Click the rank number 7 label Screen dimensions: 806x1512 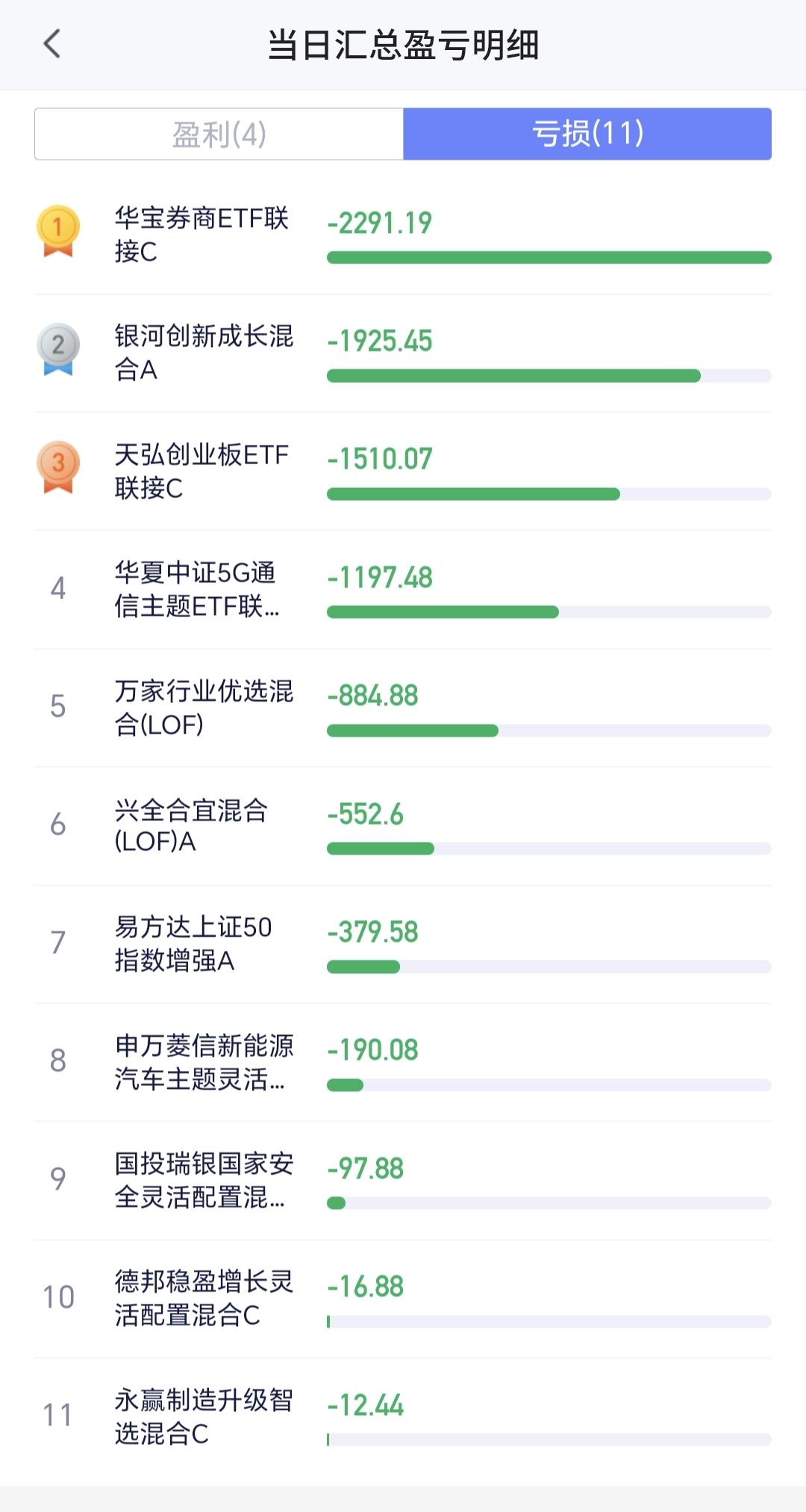pyautogui.click(x=58, y=943)
